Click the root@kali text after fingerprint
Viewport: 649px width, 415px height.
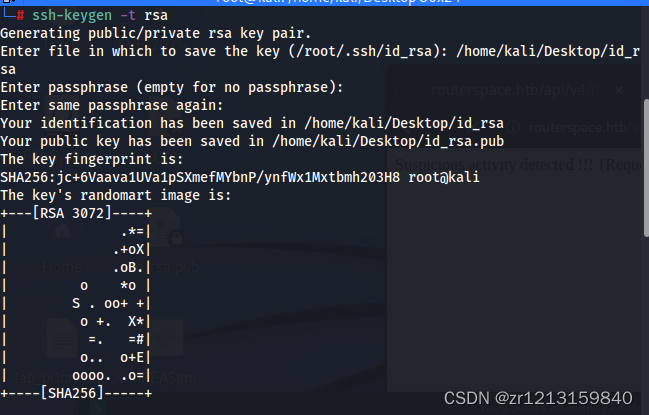(x=444, y=177)
